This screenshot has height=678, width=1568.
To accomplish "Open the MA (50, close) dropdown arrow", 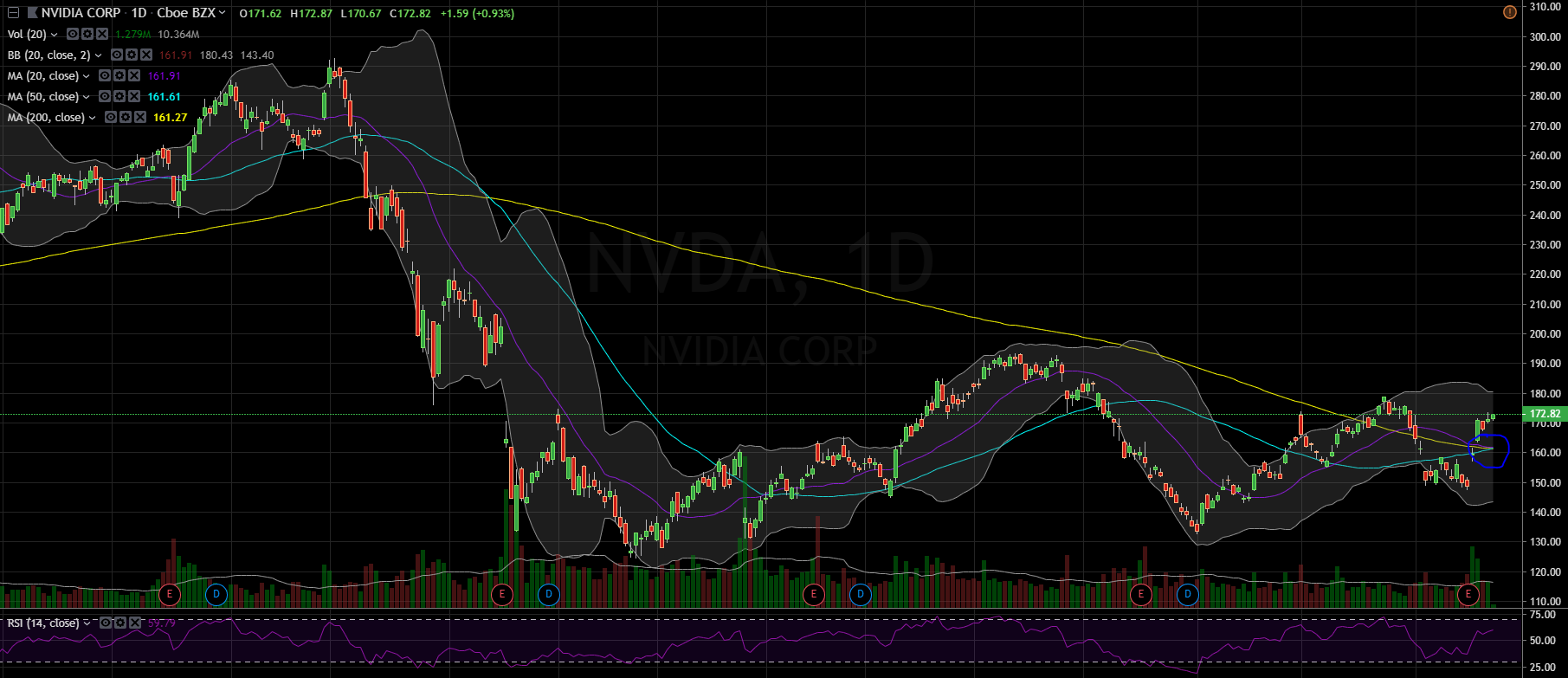I will click(86, 97).
